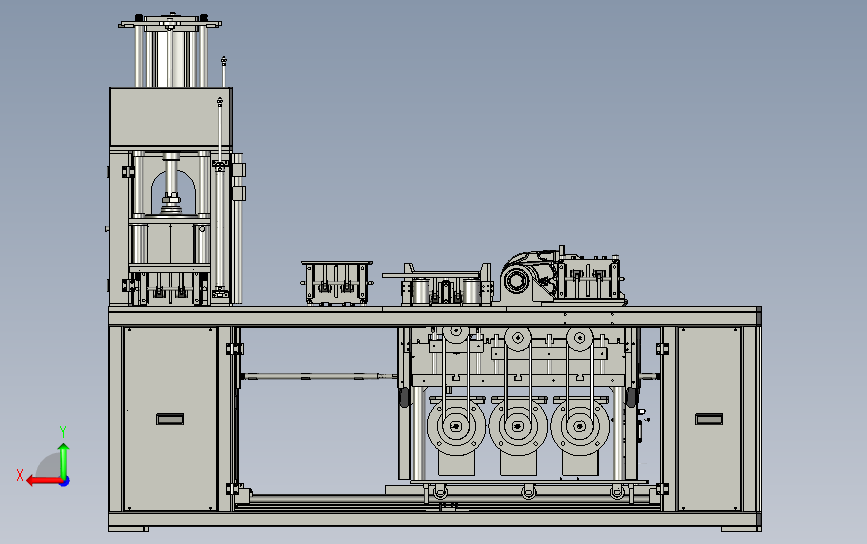This screenshot has width=867, height=544.
Task: Select the top plate of the press cylinder
Action: [x=170, y=24]
